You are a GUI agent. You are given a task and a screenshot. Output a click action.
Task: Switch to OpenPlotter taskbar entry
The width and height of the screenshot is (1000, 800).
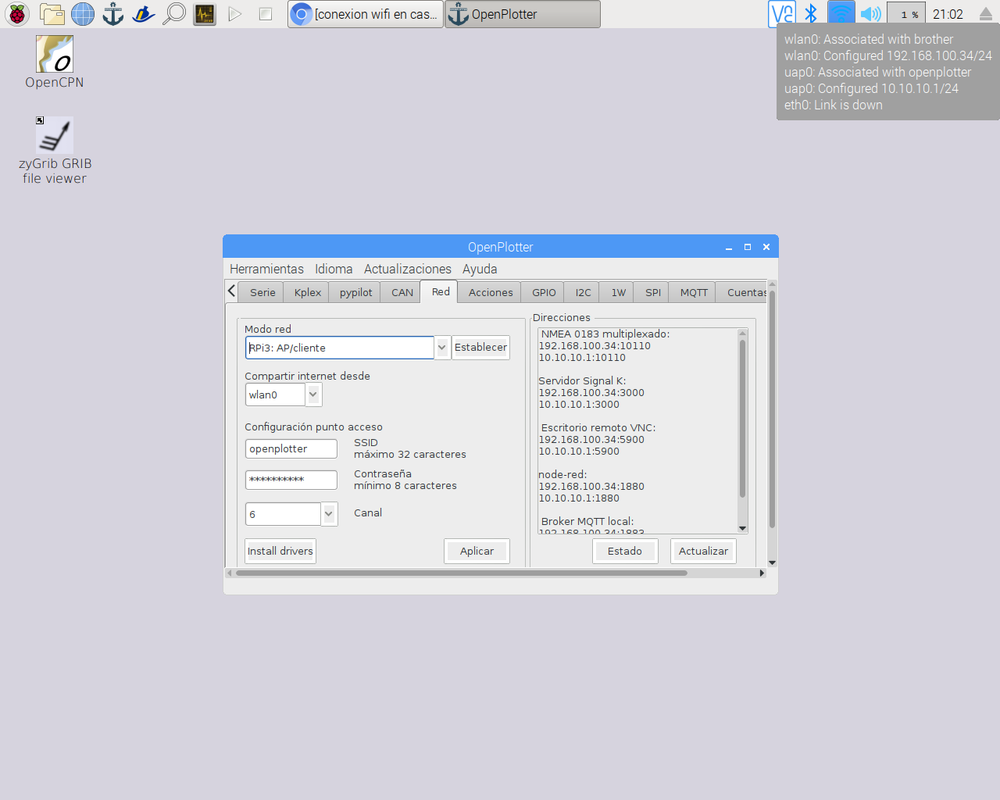[x=522, y=14]
